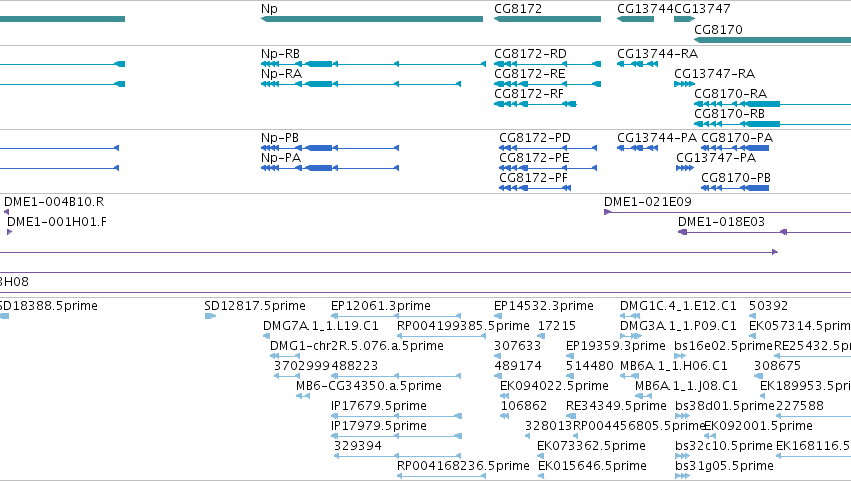The width and height of the screenshot is (851, 481).
Task: Click the CG13747-RA transcript arrows
Action: (684, 84)
